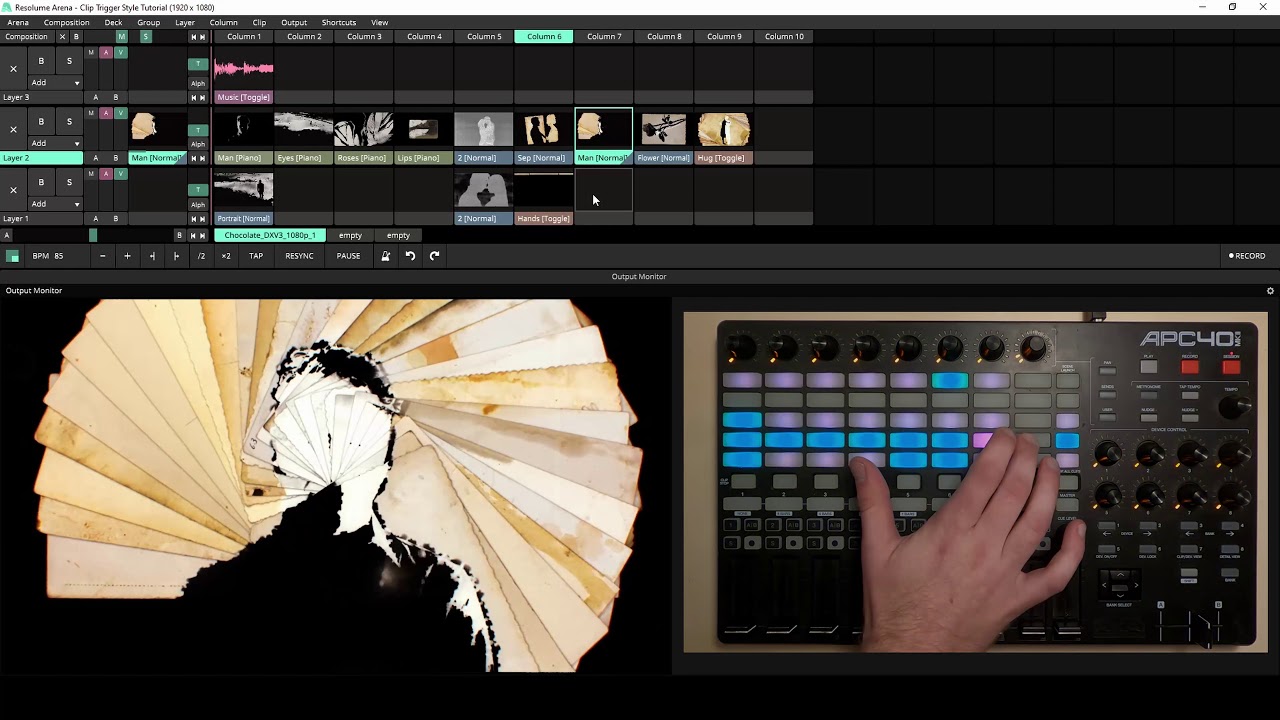The height and width of the screenshot is (720, 1280).
Task: Toggle pink A audio tab on Layer 2
Action: 106,113
